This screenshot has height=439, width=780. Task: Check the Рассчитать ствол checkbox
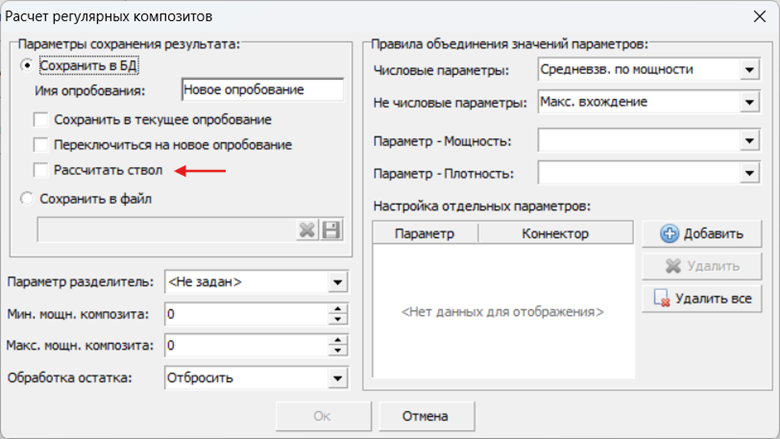pos(42,171)
